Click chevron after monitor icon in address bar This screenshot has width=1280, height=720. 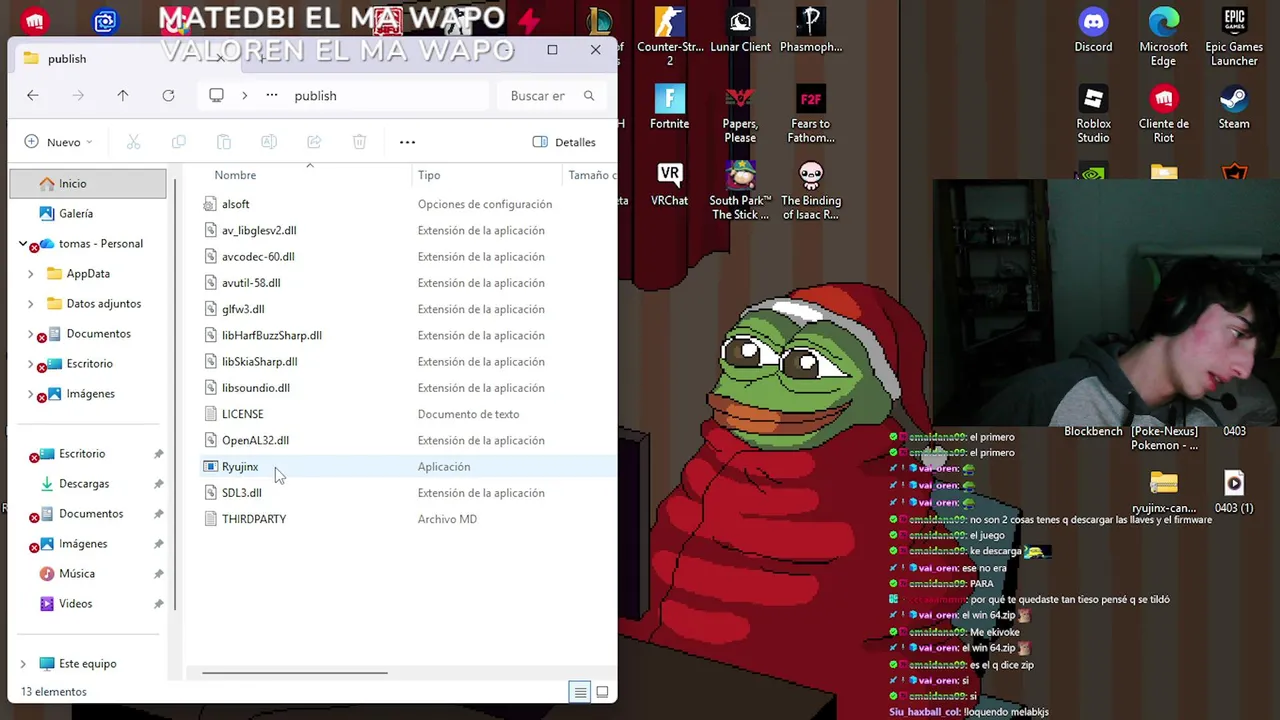[x=244, y=95]
